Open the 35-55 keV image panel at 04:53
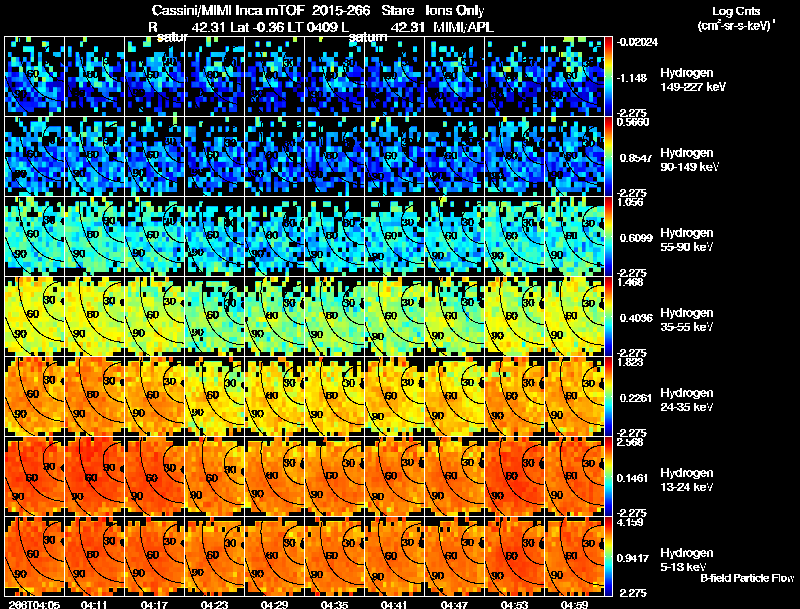800x609 pixels. (x=515, y=317)
